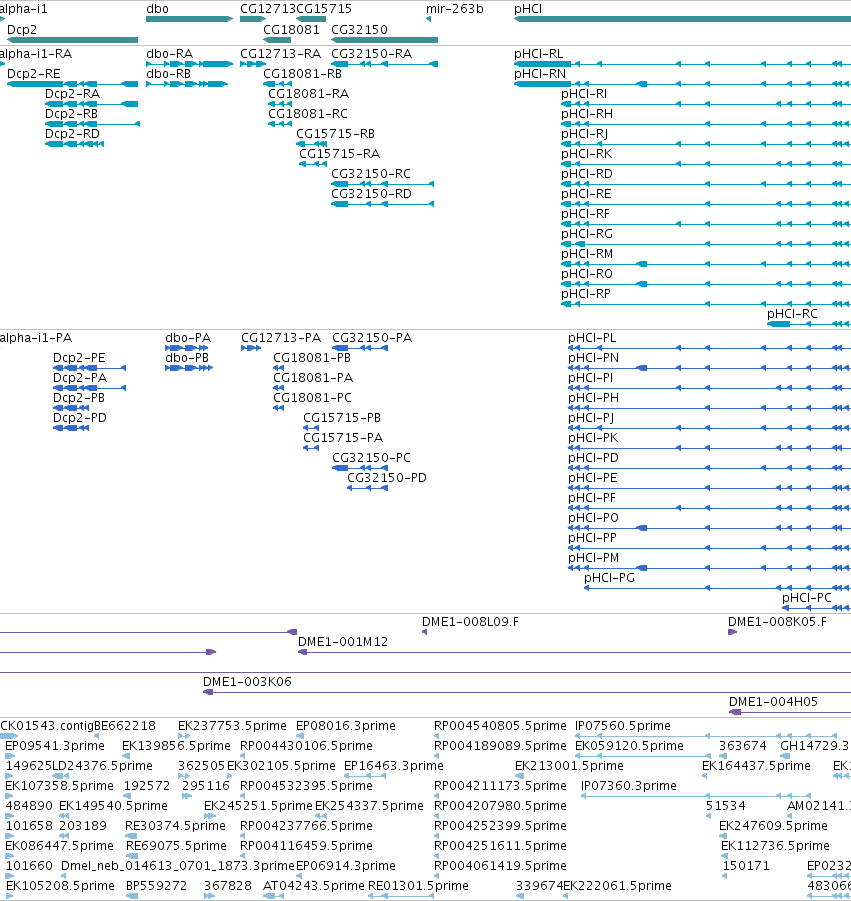The width and height of the screenshot is (851, 901).
Task: Select EST AT04243.5prime
Action: (314, 885)
